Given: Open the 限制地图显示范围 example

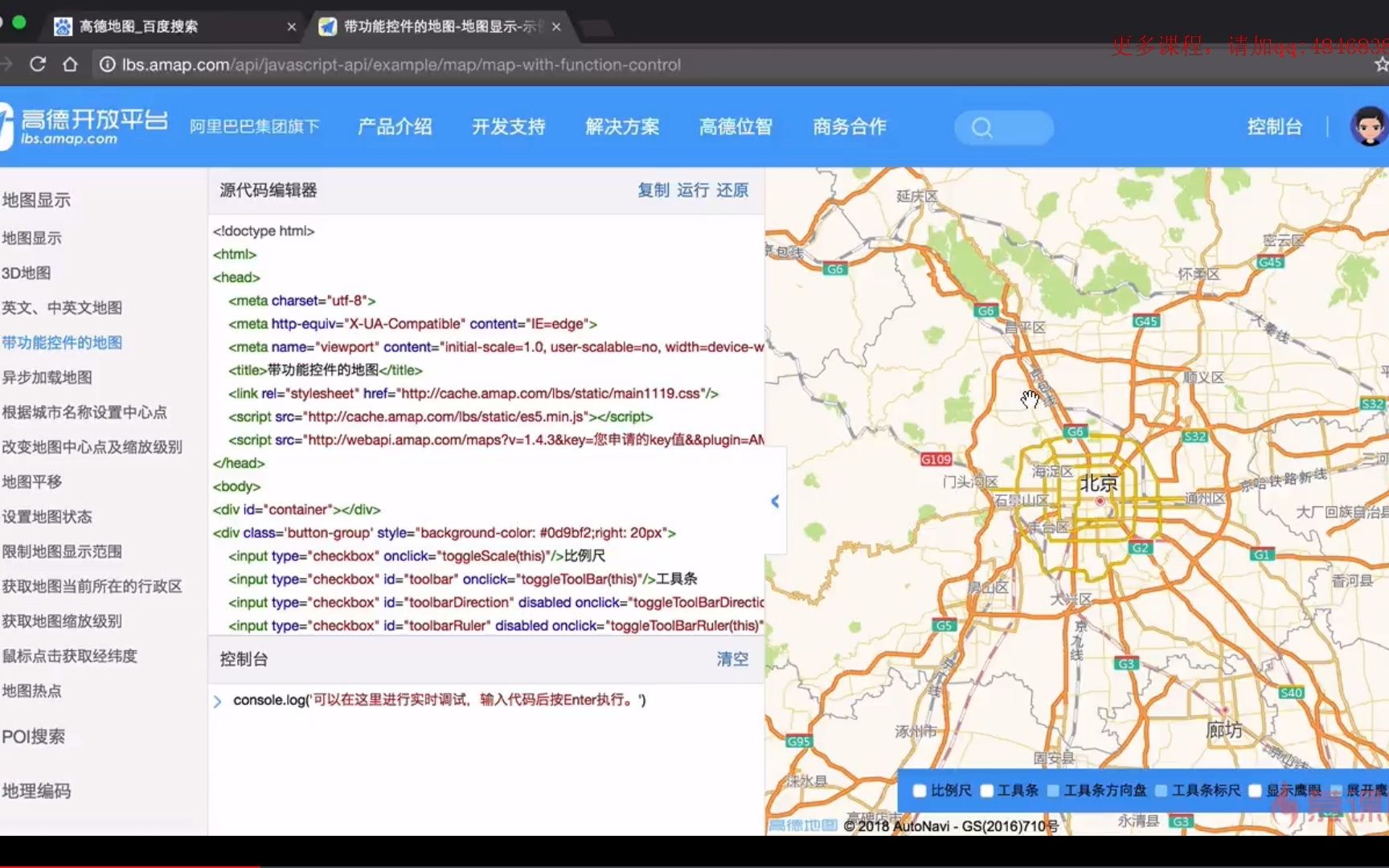Looking at the screenshot, I should [x=62, y=551].
